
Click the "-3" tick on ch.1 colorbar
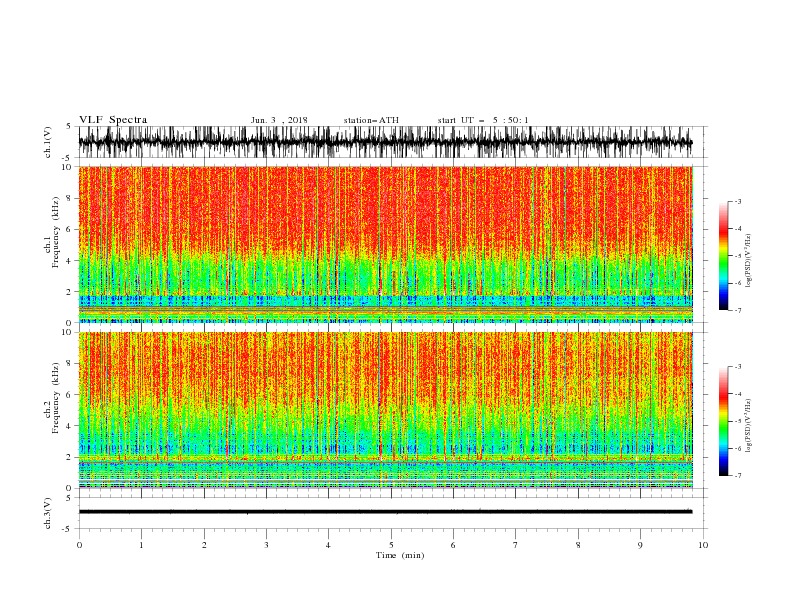pos(737,201)
